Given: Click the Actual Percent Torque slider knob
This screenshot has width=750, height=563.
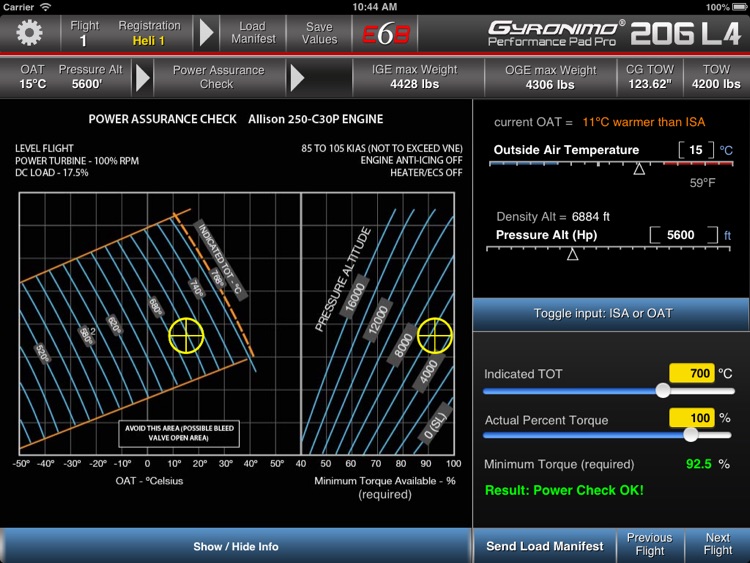Looking at the screenshot, I should [x=690, y=435].
